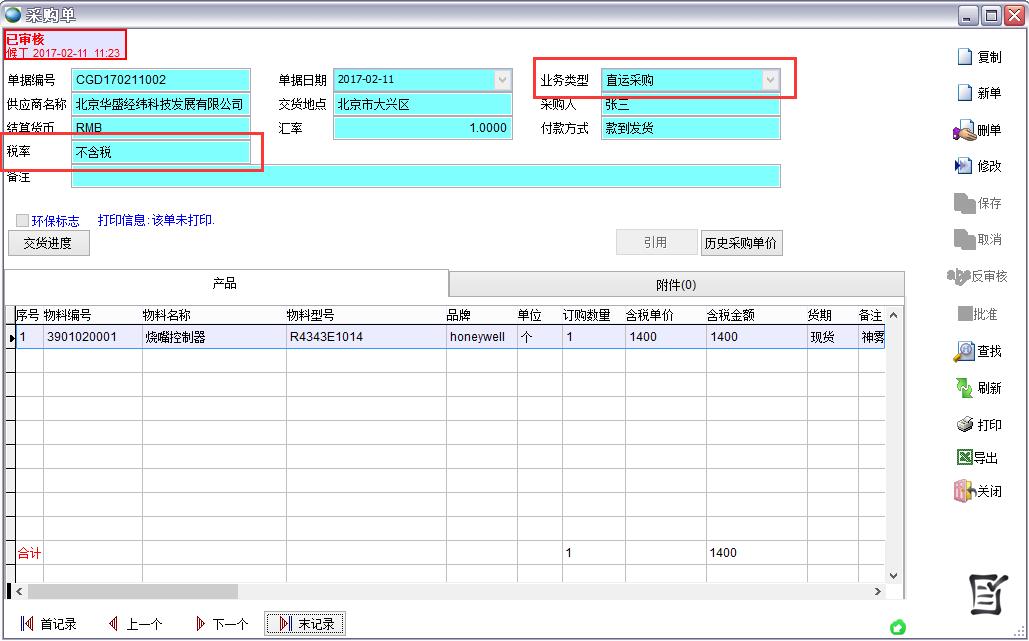Open 历史采购单价 price history
This screenshot has width=1029, height=641.
click(x=741, y=243)
